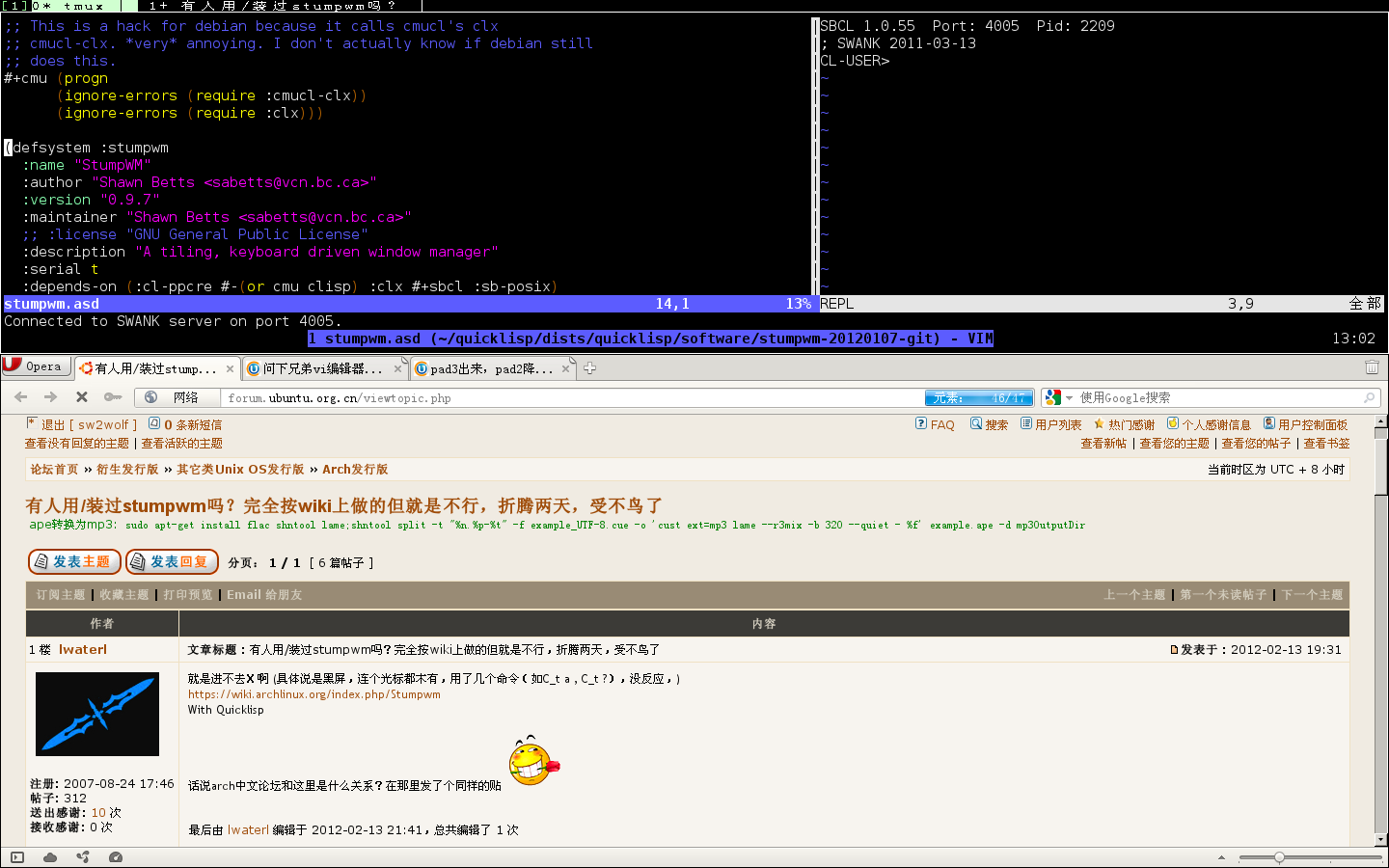The width and height of the screenshot is (1389, 868).
Task: Jump to first unread post link
Action: coord(1223,595)
